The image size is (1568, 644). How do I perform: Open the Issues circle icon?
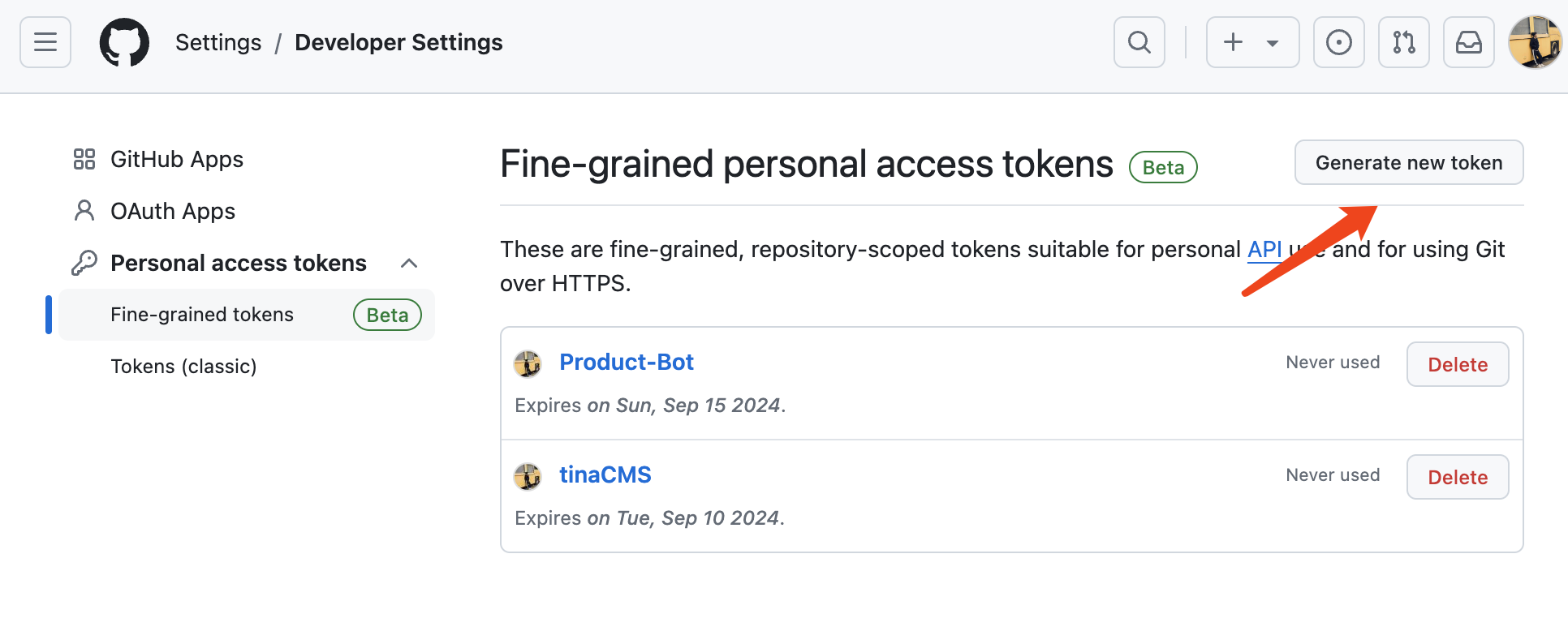point(1339,42)
